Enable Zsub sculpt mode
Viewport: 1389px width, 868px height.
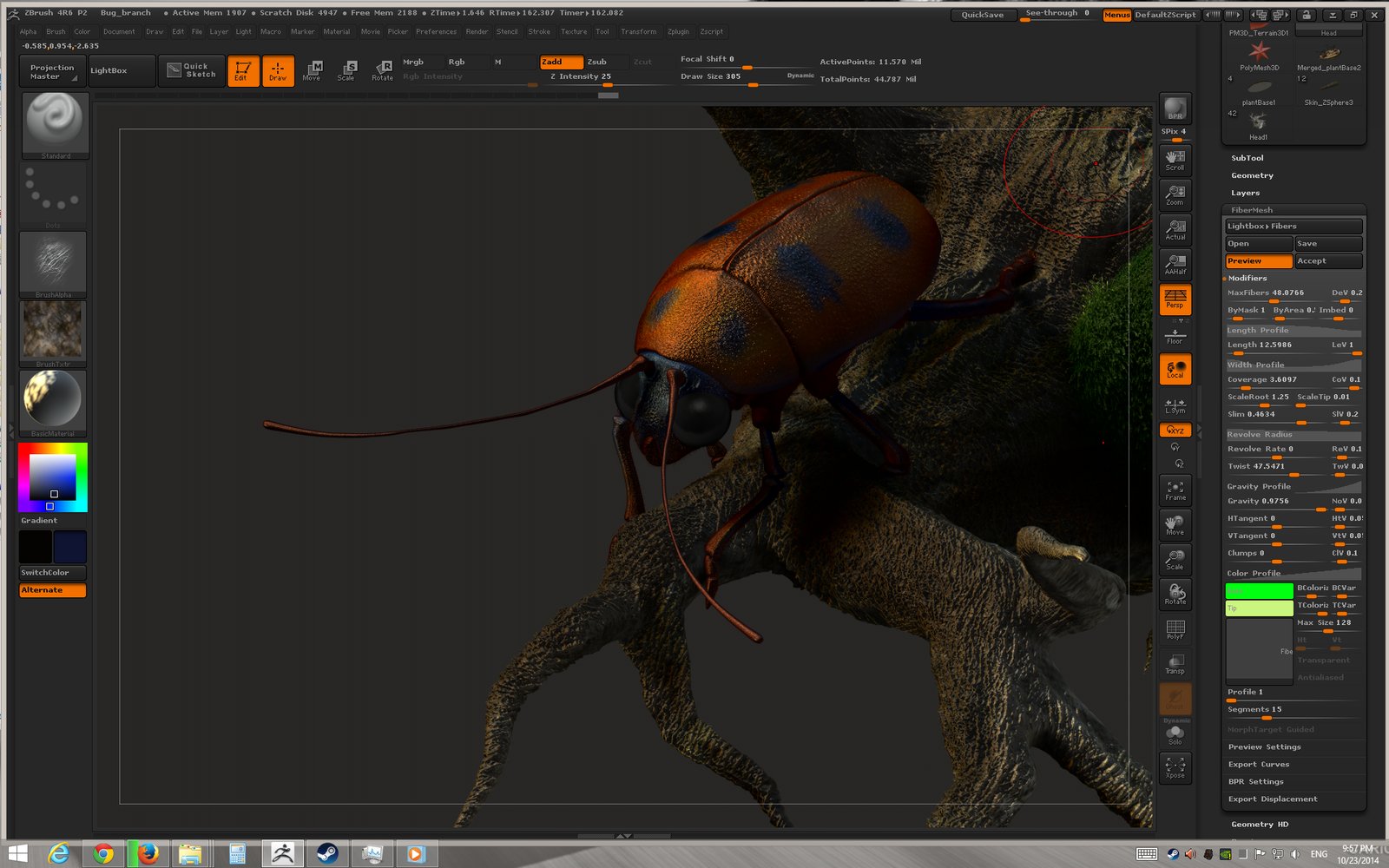606,62
